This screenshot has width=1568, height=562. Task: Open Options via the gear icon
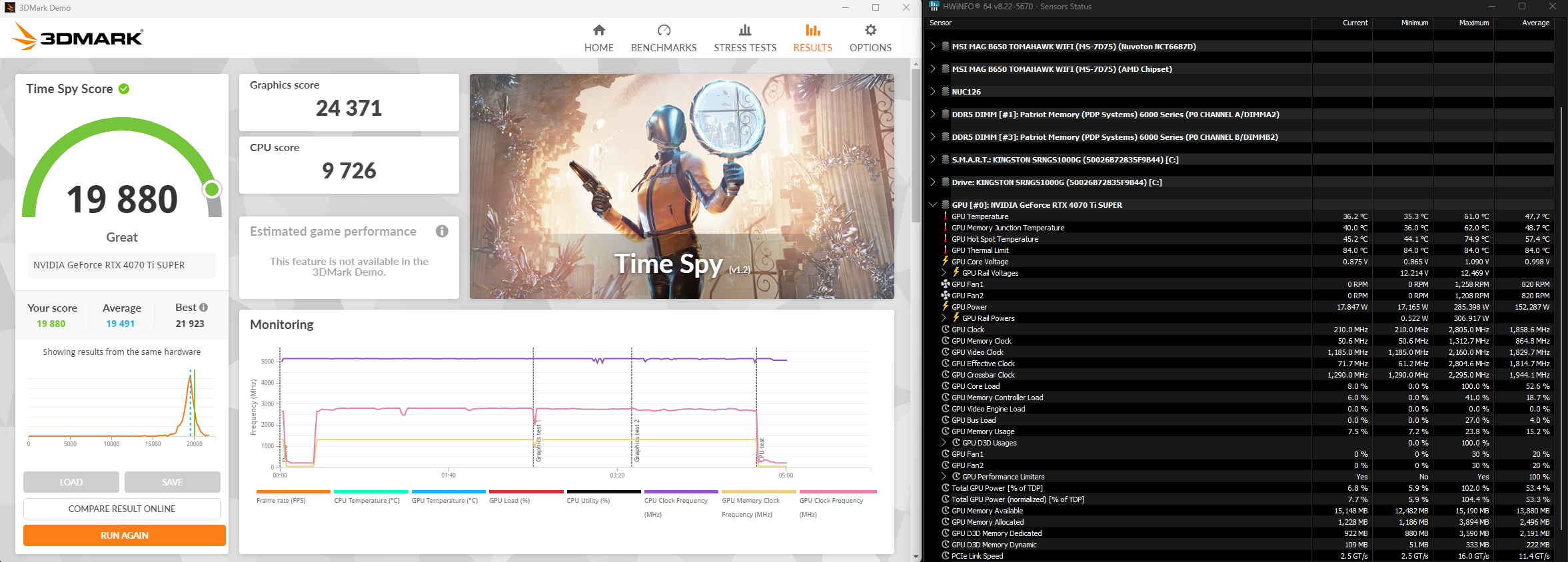point(870,30)
